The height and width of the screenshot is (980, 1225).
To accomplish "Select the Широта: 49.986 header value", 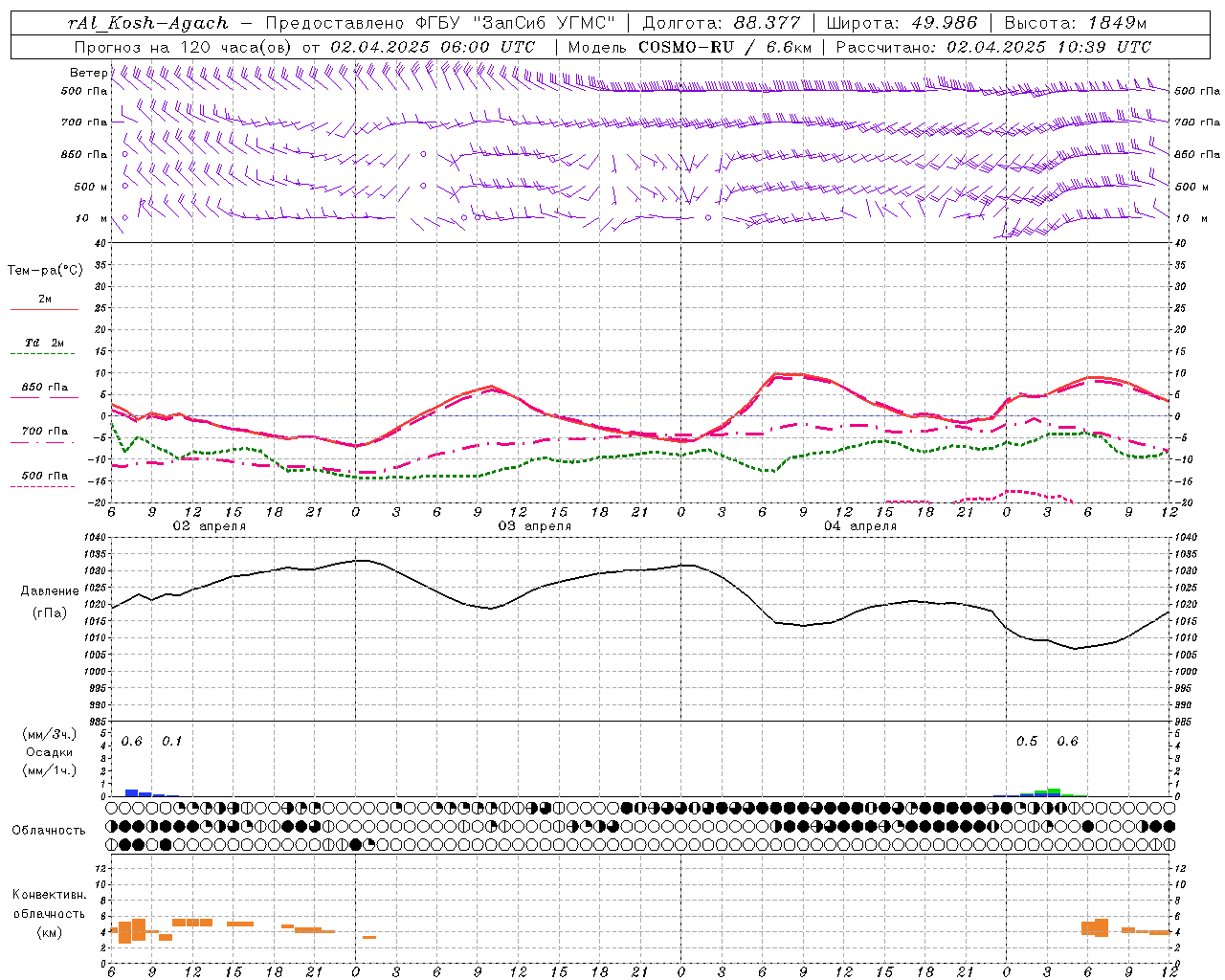I will point(902,23).
